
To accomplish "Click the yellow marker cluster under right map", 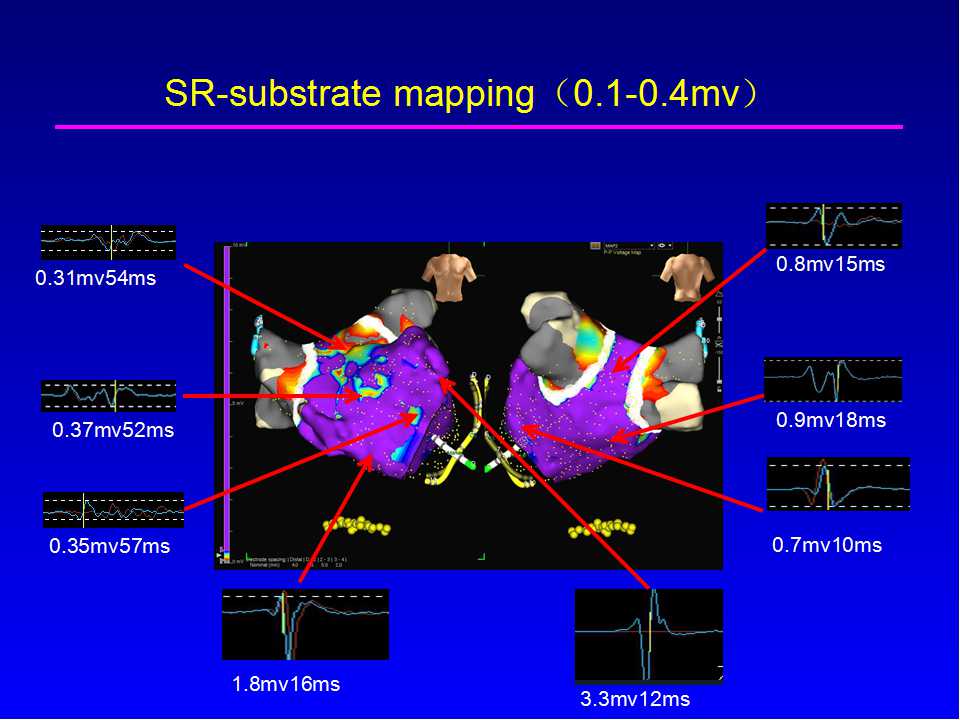I will pyautogui.click(x=607, y=526).
